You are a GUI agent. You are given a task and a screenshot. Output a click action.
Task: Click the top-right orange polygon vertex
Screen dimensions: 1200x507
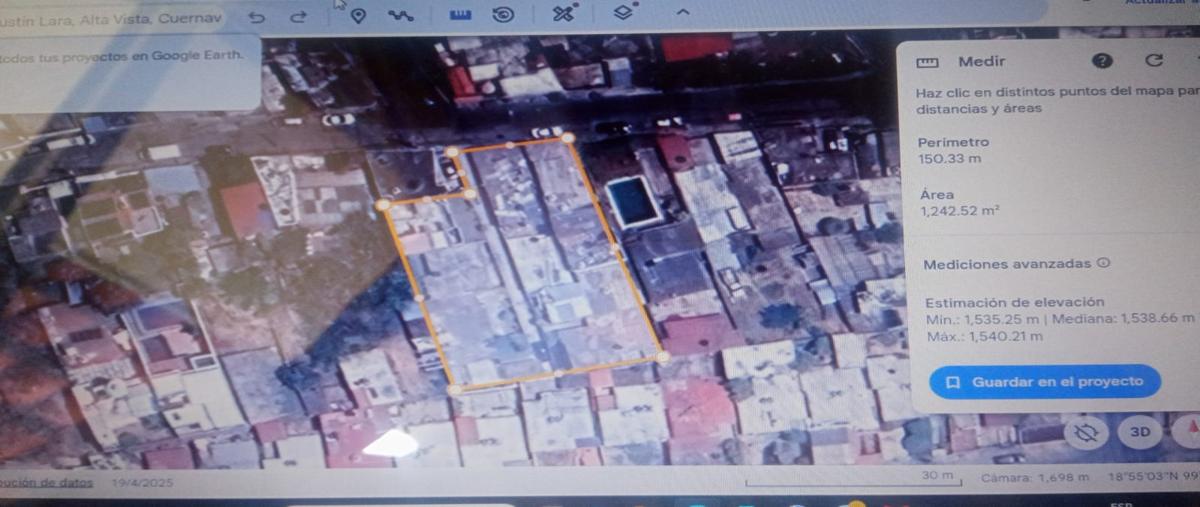click(x=568, y=138)
